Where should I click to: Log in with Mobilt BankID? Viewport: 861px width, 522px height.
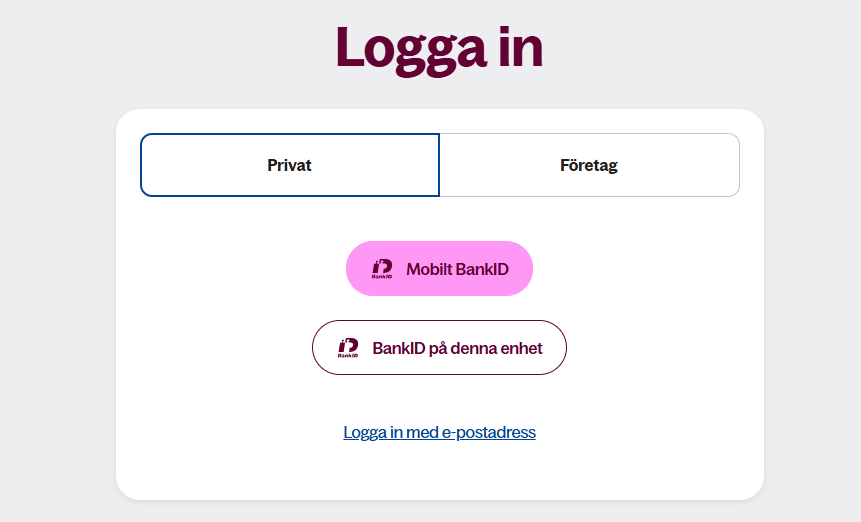[439, 269]
